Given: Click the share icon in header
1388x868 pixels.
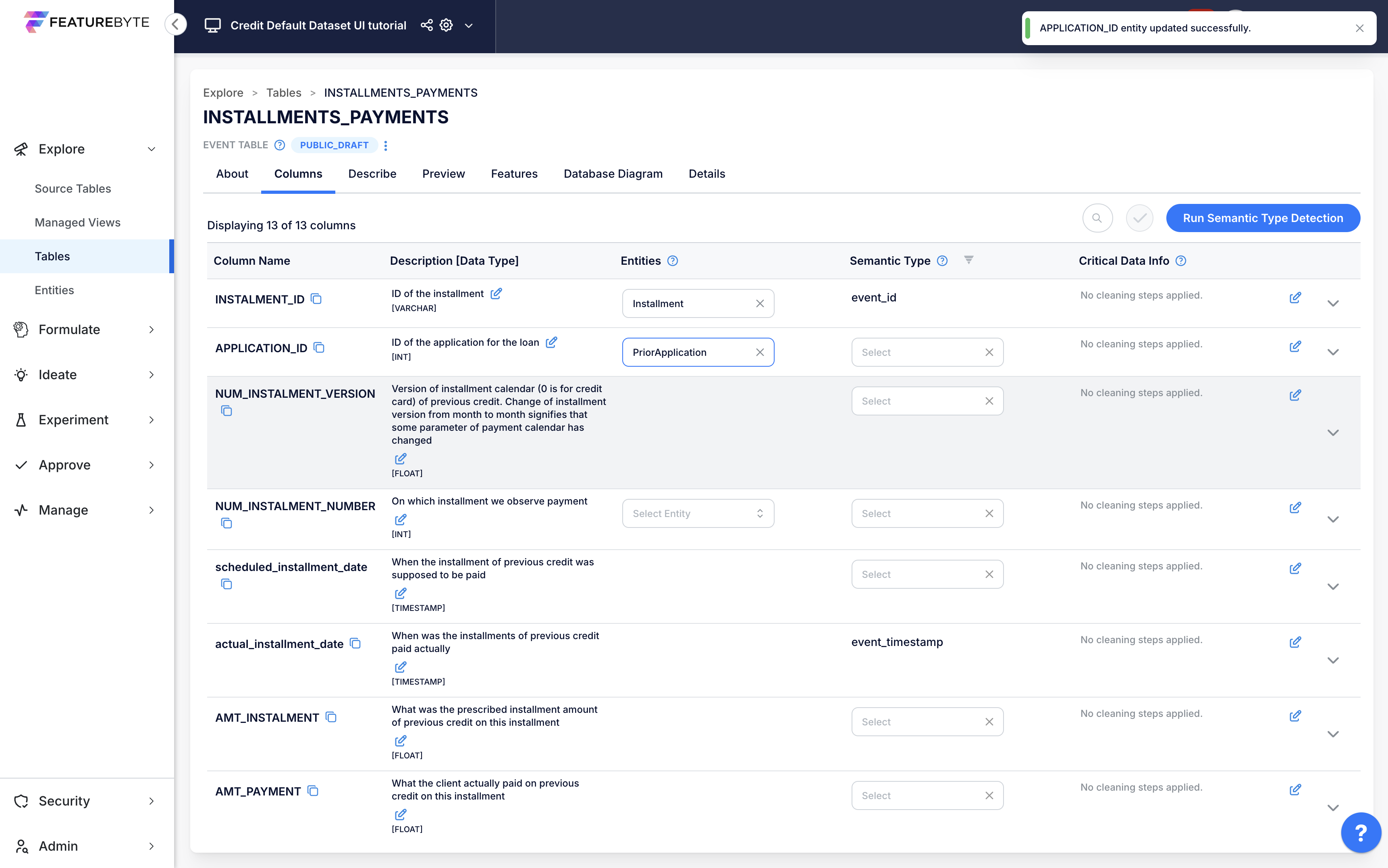Looking at the screenshot, I should pyautogui.click(x=426, y=25).
